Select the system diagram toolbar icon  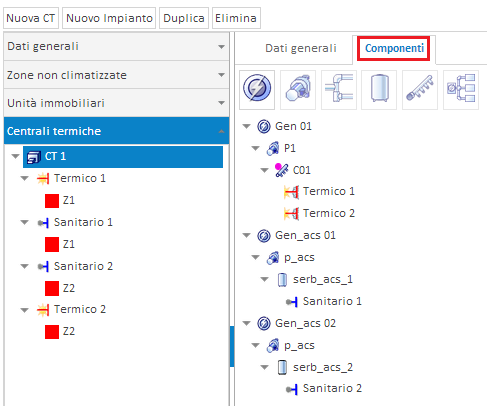[x=461, y=89]
